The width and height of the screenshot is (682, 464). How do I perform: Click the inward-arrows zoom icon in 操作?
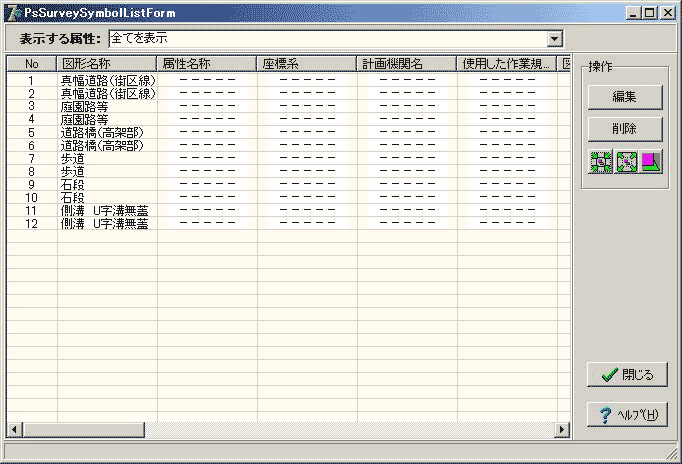point(601,162)
